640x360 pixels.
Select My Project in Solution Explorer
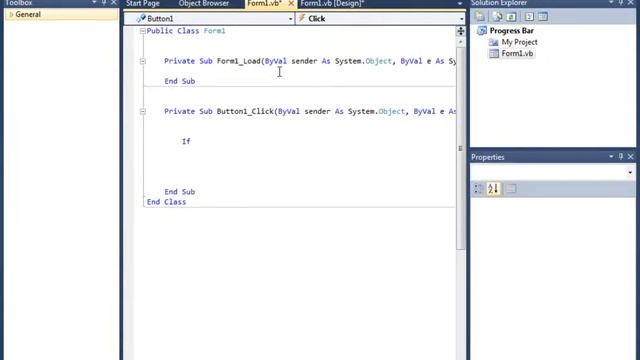click(x=519, y=42)
